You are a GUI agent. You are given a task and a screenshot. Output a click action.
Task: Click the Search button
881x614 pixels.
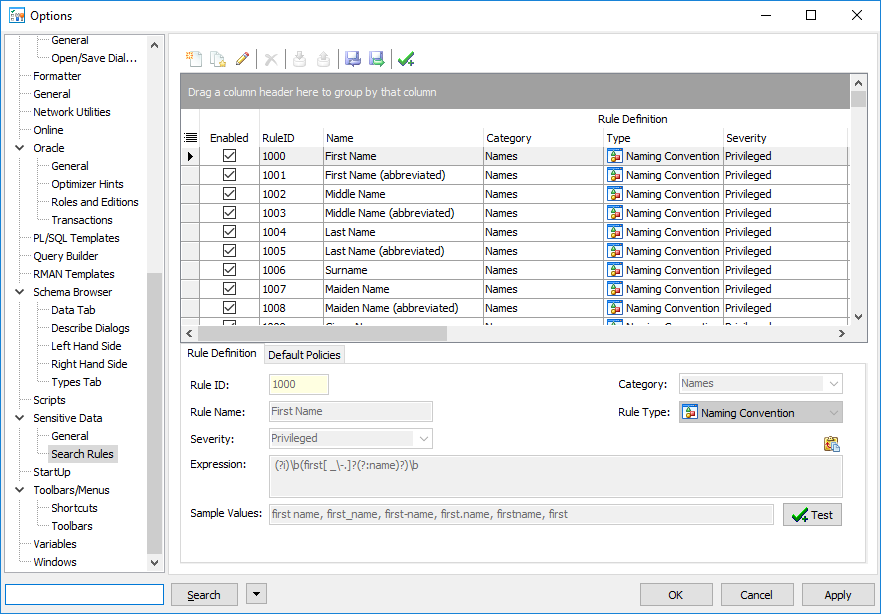[204, 595]
